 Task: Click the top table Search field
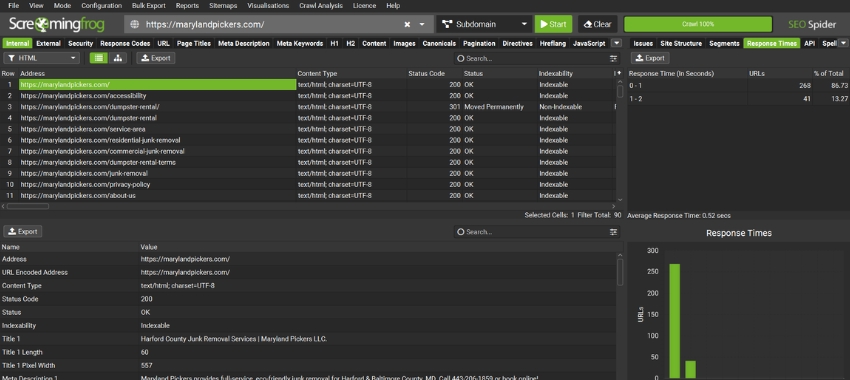coord(531,58)
